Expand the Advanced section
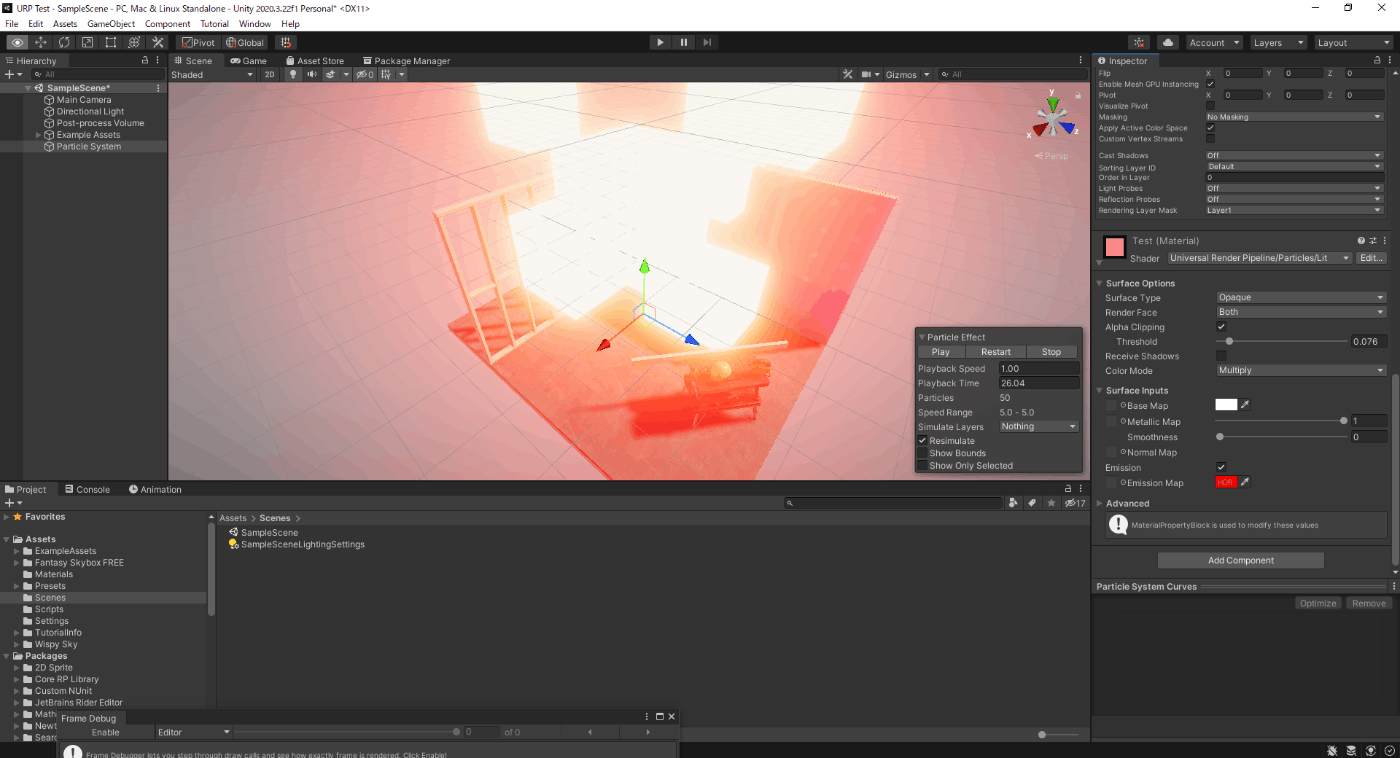 tap(1100, 504)
